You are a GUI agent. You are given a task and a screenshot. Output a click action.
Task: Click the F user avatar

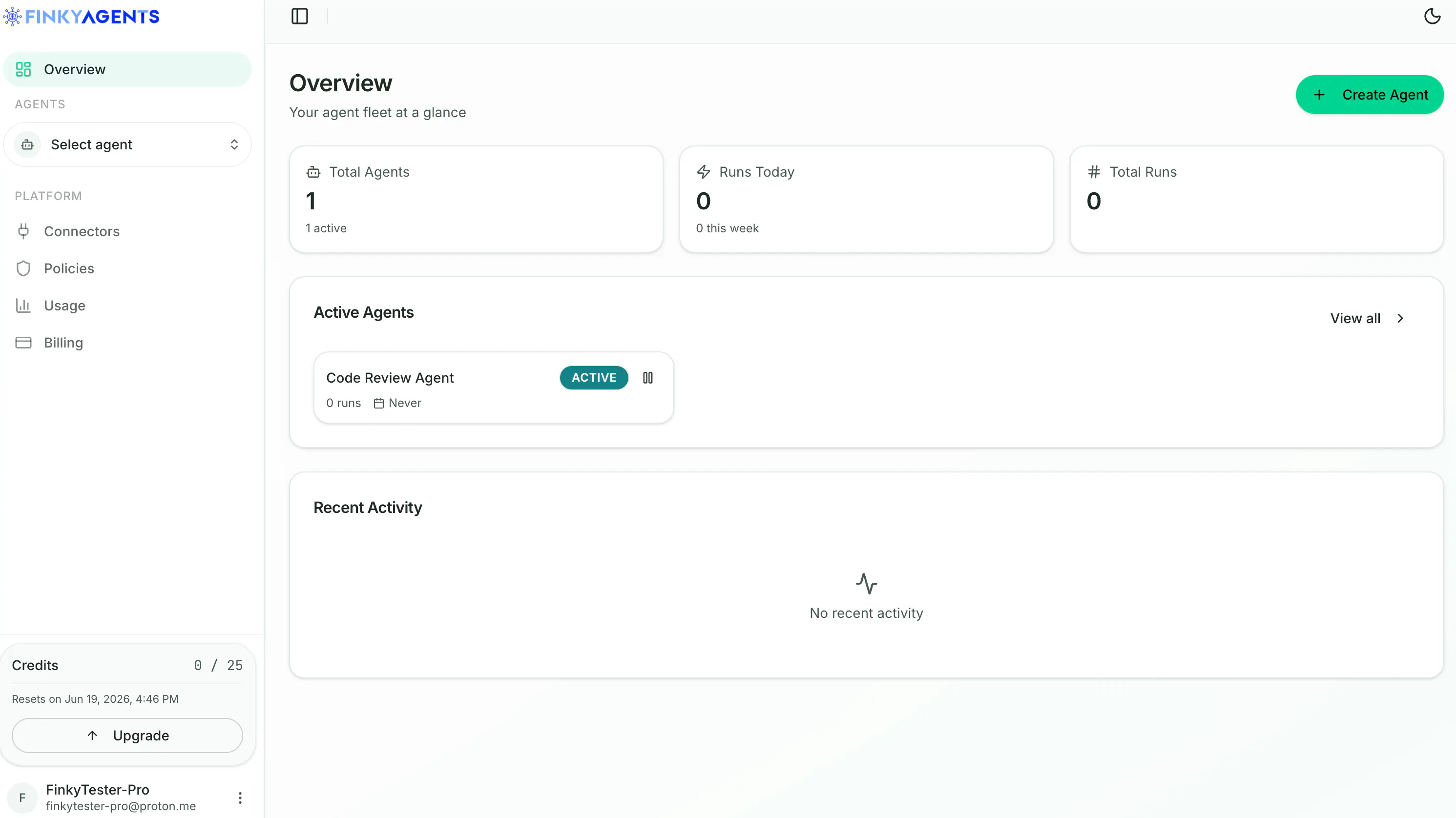pyautogui.click(x=22, y=798)
